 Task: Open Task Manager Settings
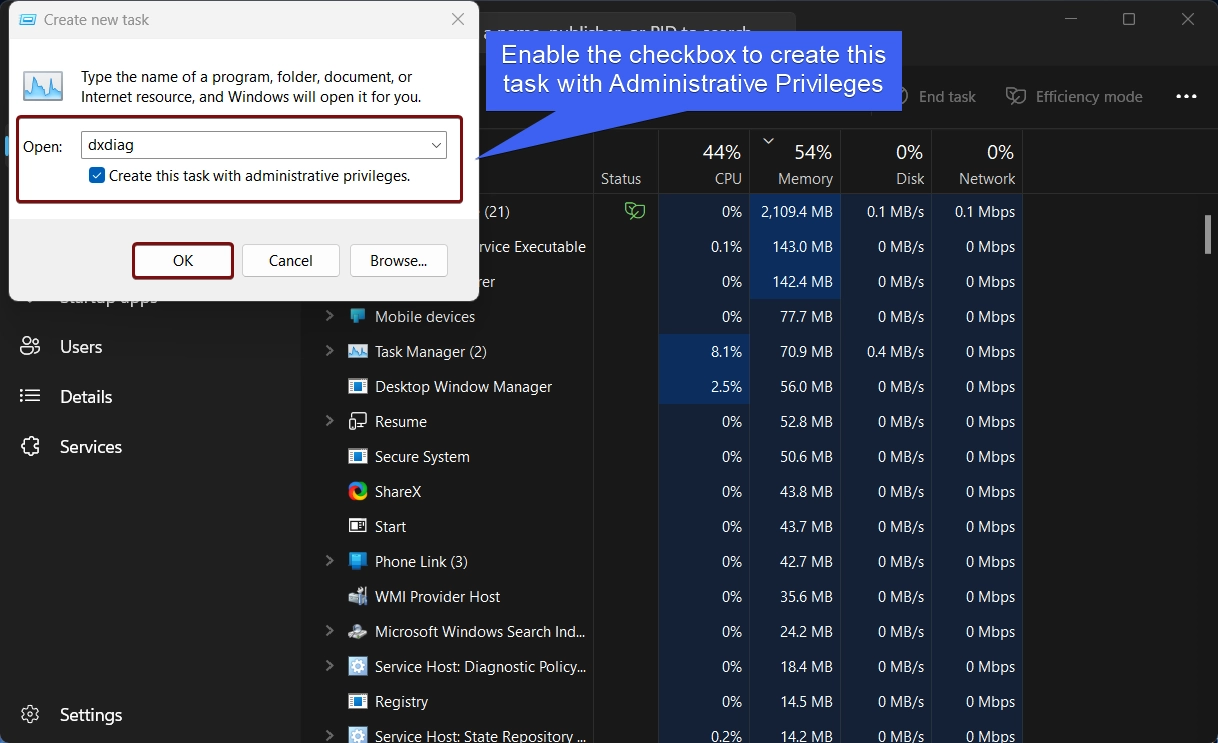point(91,715)
